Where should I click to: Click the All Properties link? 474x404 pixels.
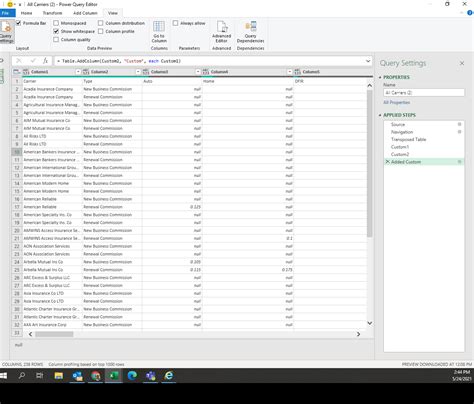tap(397, 102)
